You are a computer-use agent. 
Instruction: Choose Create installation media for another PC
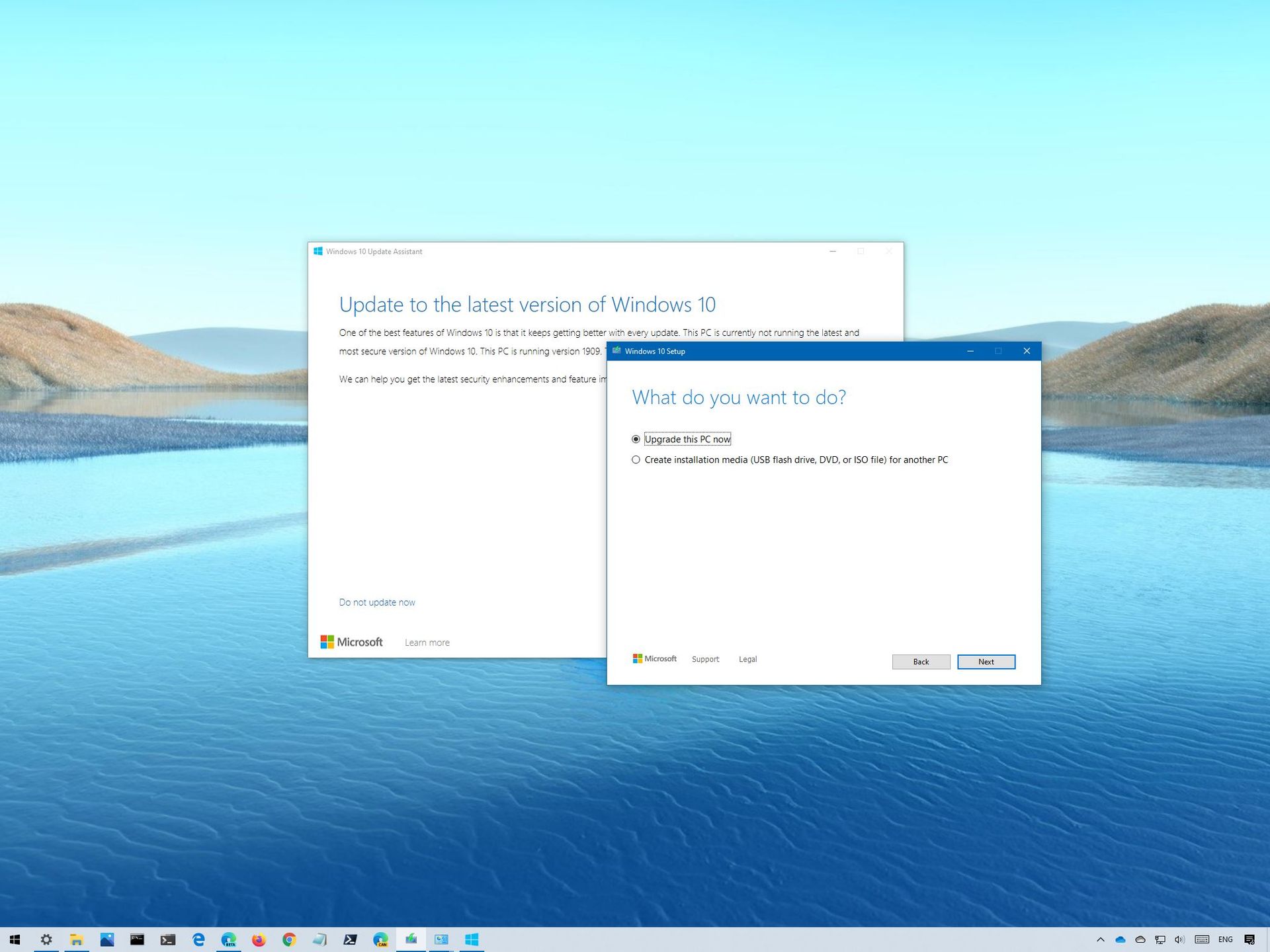pos(796,459)
